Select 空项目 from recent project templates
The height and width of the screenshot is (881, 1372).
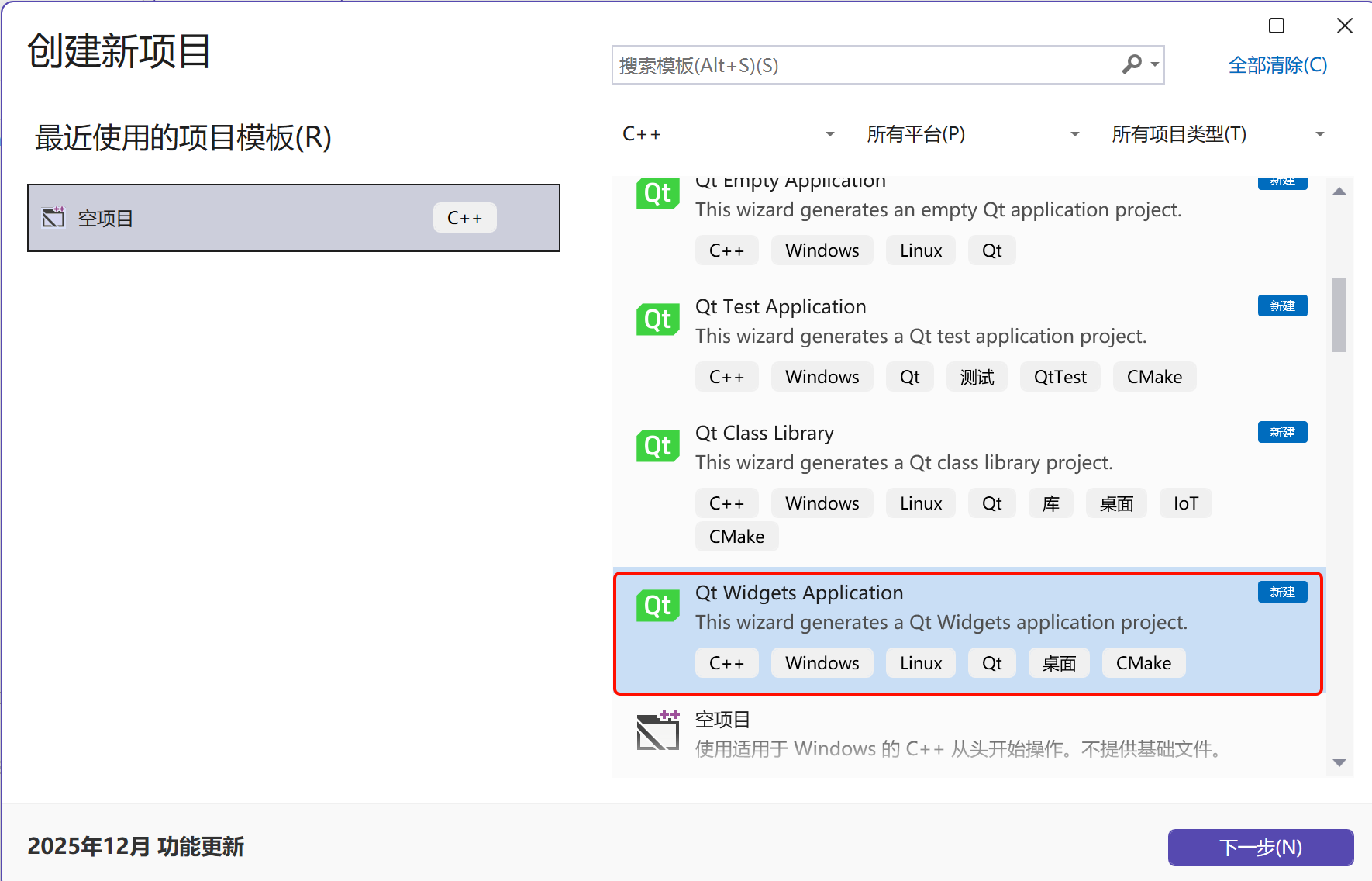click(295, 218)
